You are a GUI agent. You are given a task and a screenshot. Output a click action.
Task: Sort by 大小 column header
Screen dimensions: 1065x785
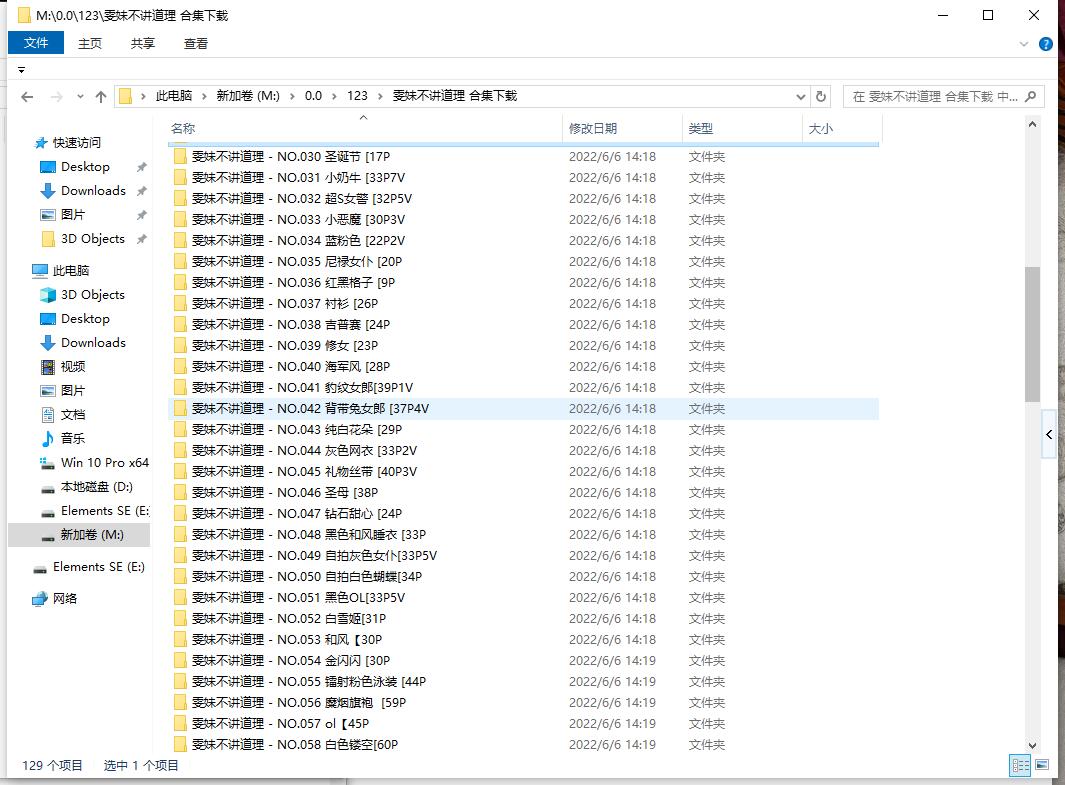pos(842,128)
